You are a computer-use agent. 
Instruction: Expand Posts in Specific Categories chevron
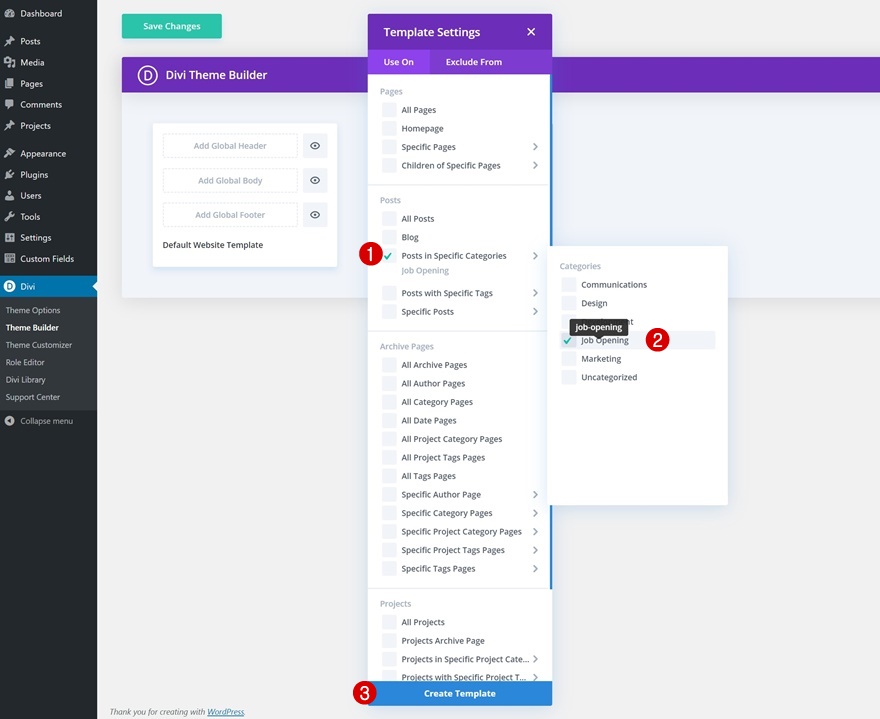click(535, 256)
